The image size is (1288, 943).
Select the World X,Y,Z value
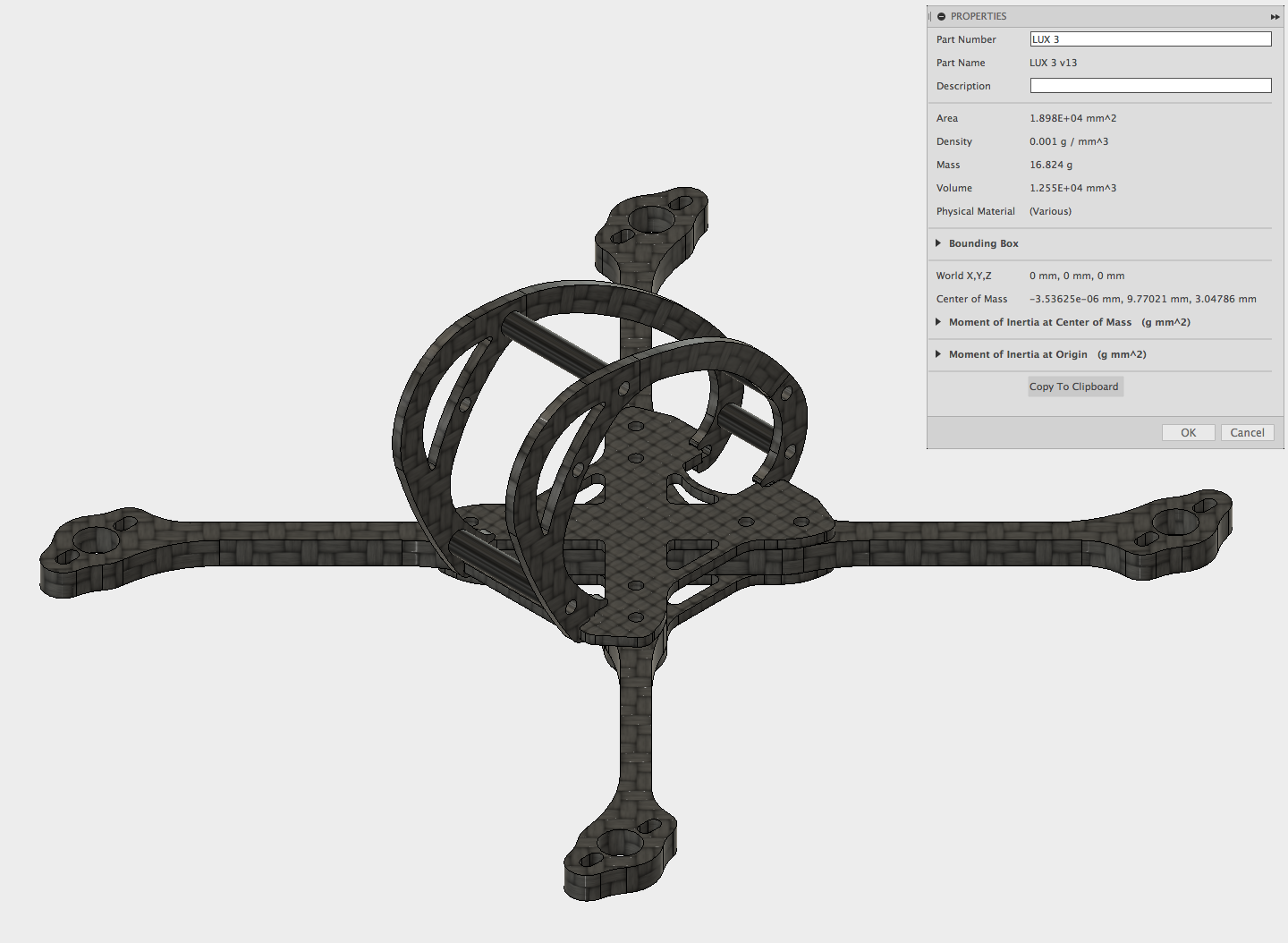coord(1077,276)
